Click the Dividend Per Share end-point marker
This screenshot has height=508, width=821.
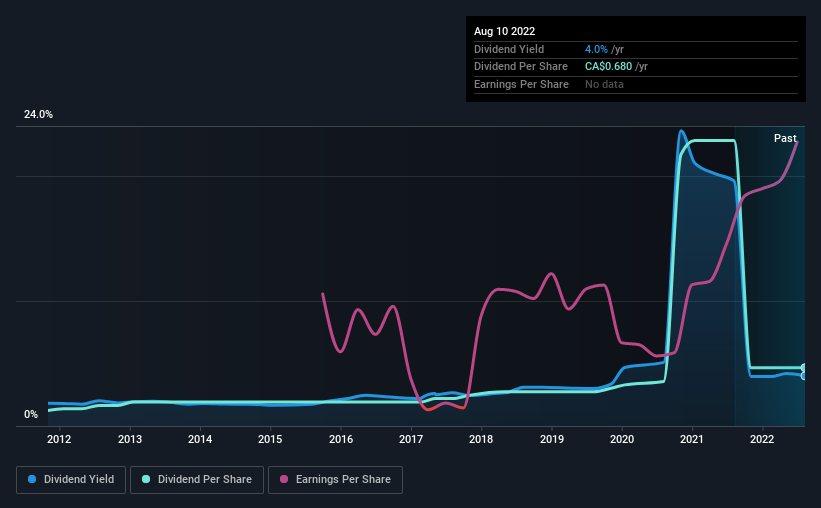(x=804, y=368)
